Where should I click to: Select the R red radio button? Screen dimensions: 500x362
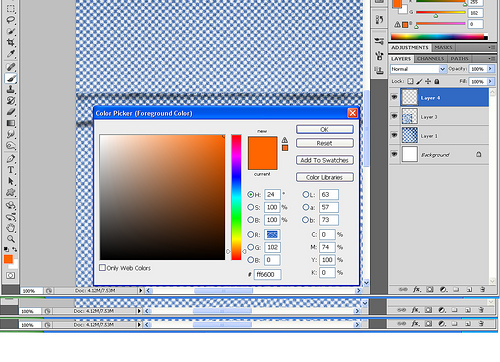(250, 234)
